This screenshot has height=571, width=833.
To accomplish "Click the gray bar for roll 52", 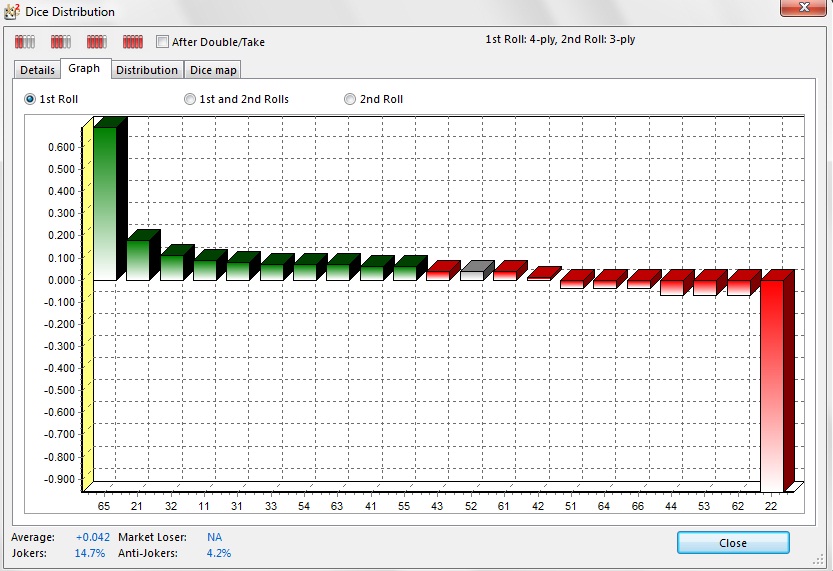I will pyautogui.click(x=472, y=273).
